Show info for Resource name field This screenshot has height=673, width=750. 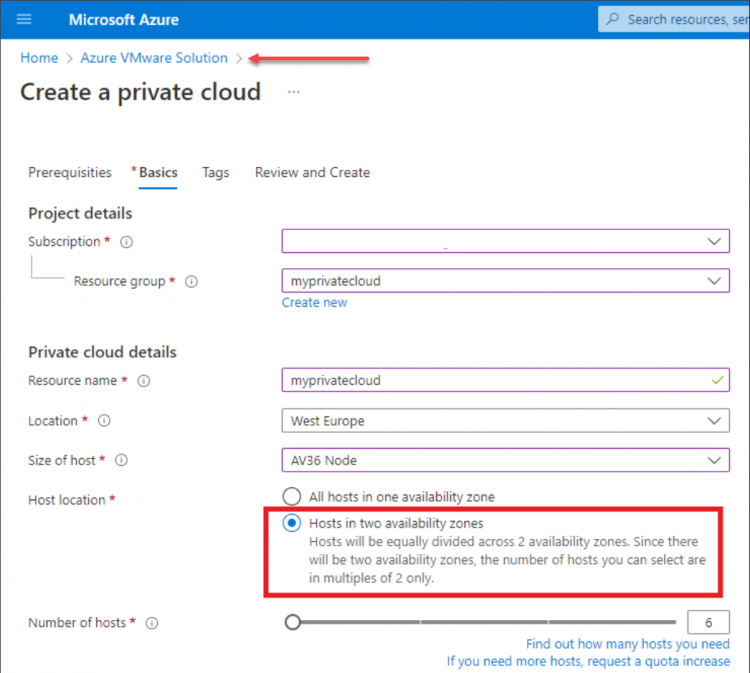point(143,381)
